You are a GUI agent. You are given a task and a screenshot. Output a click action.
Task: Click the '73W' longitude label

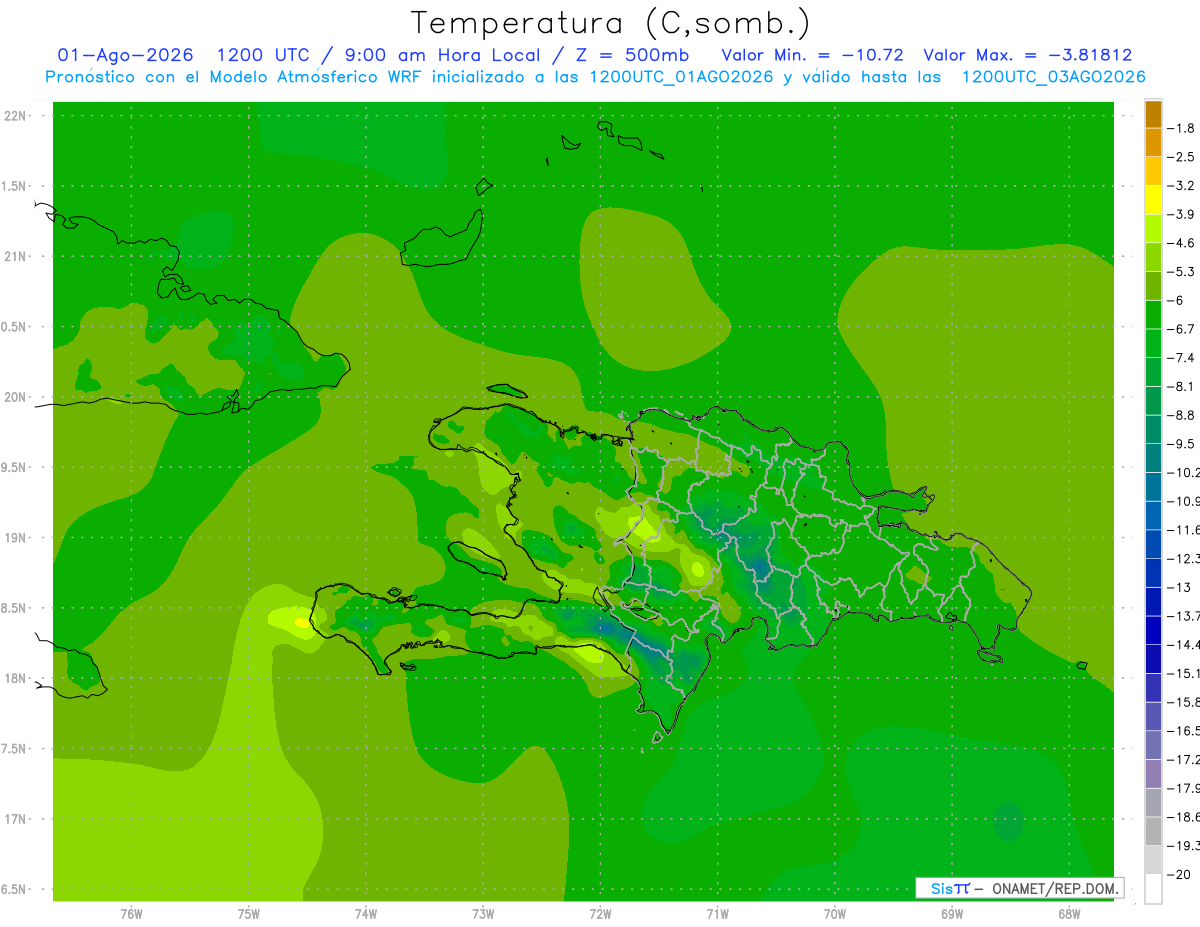(482, 914)
